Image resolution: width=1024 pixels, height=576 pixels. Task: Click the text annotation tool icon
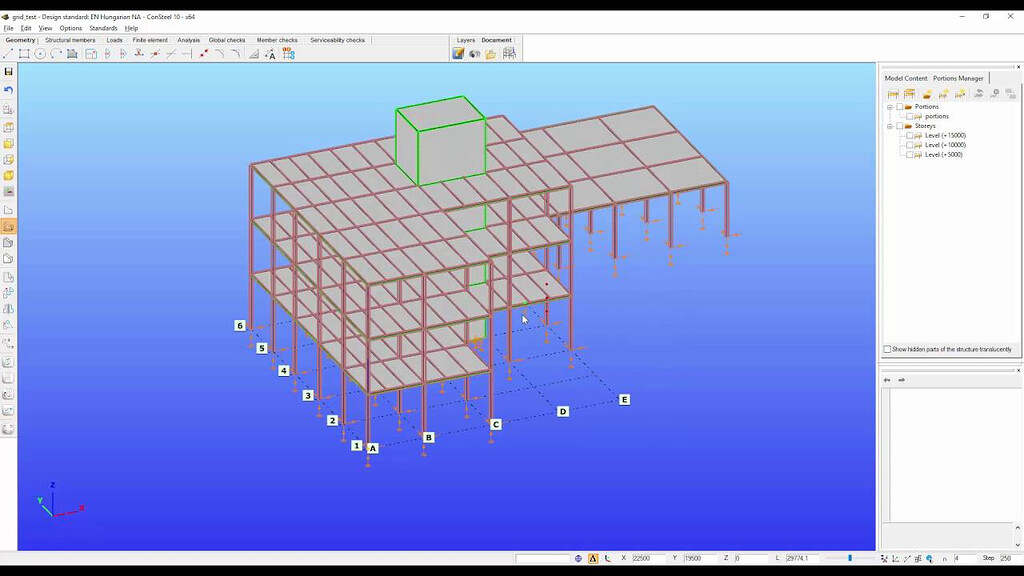click(x=272, y=53)
